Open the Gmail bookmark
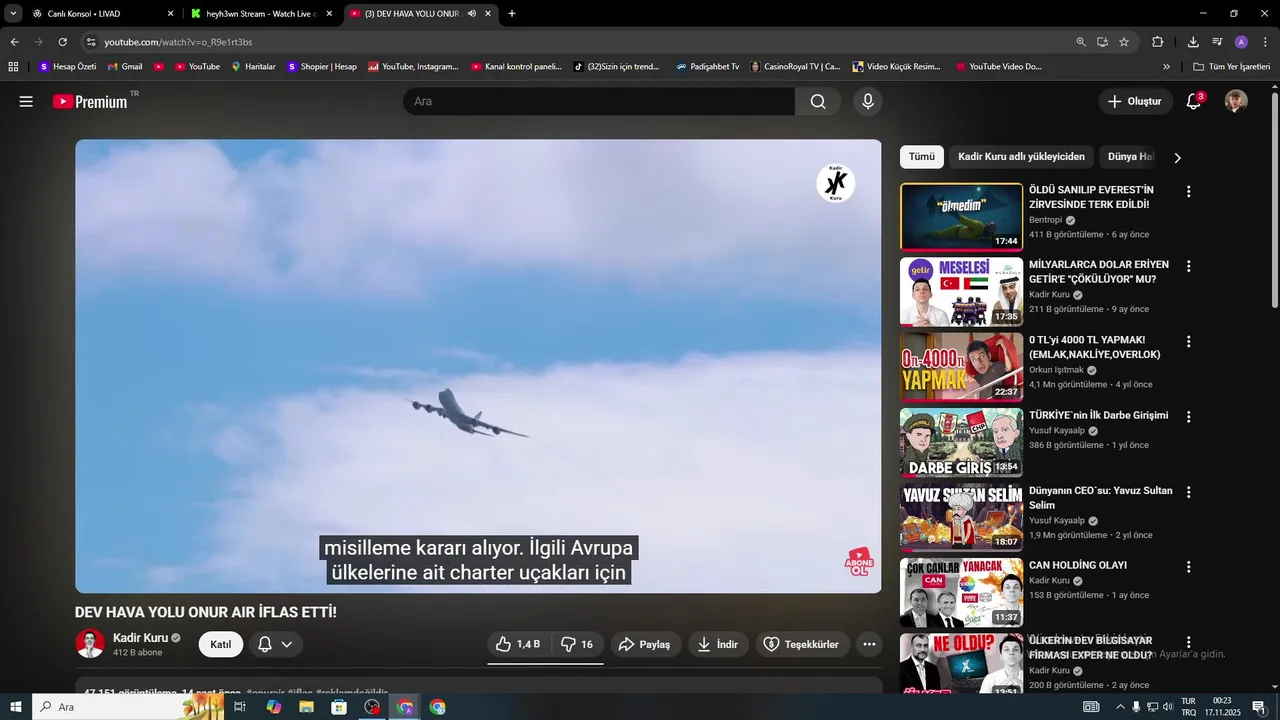Viewport: 1280px width, 720px height. pyautogui.click(x=125, y=67)
